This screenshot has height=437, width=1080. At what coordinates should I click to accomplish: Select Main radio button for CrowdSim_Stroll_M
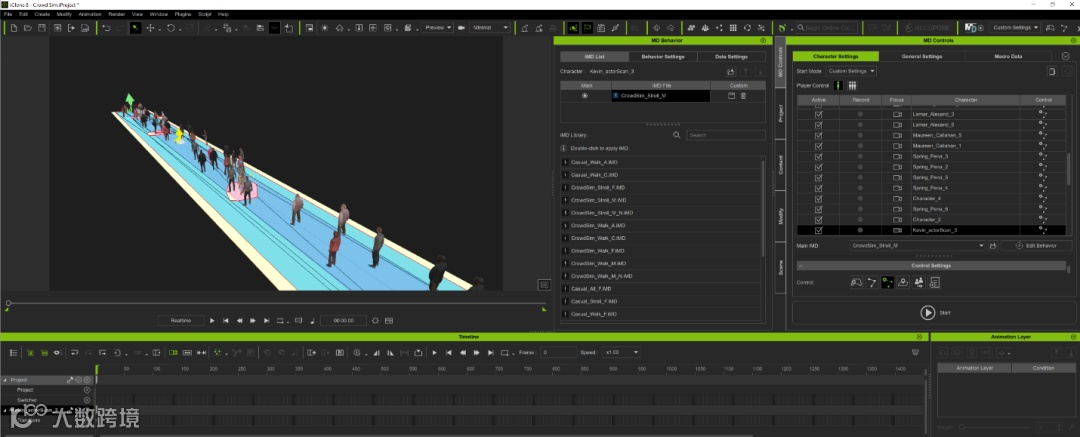tap(585, 95)
